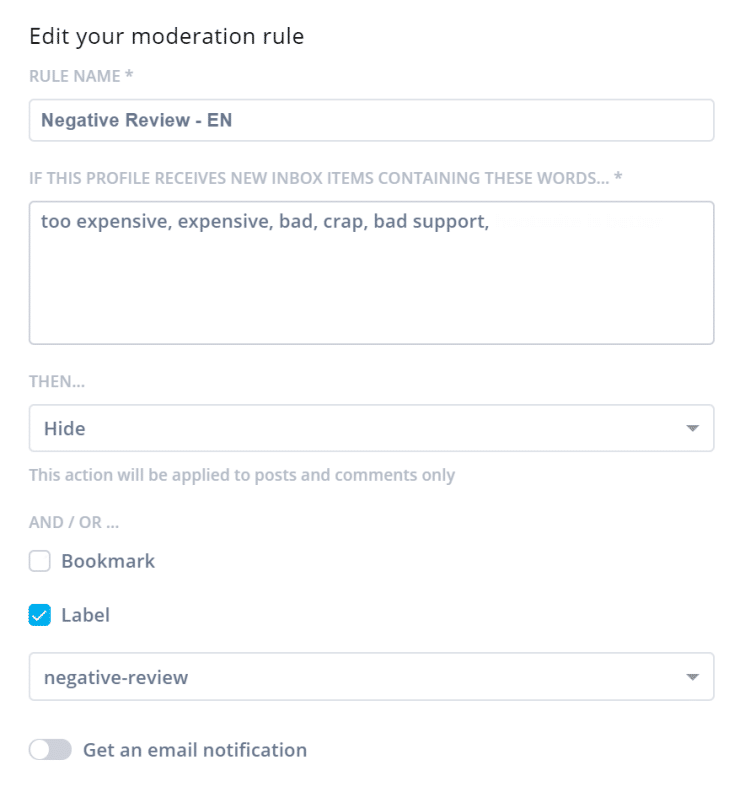Click the Label option text
Viewport: 734px width, 800px height.
click(x=85, y=615)
